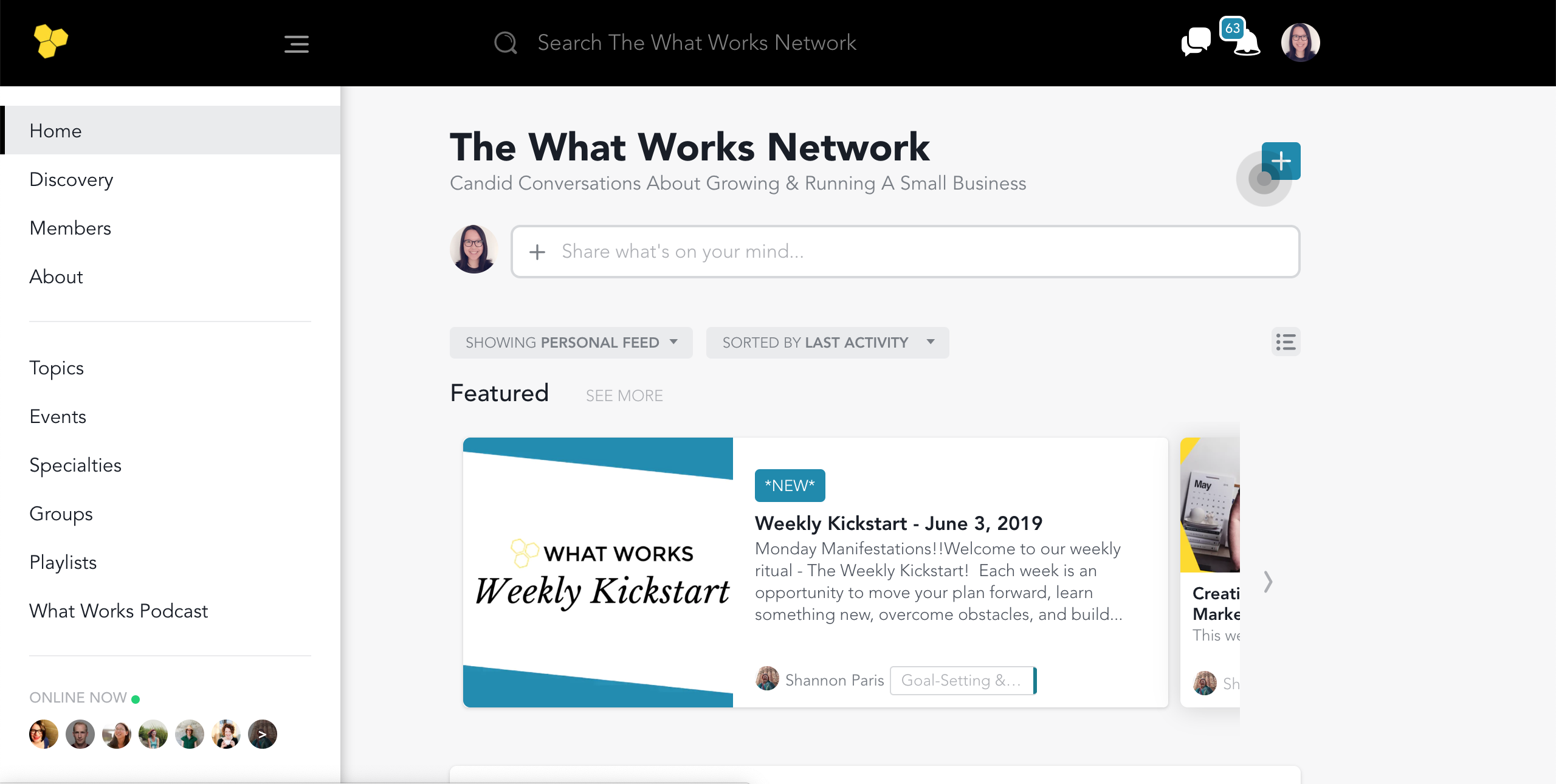The height and width of the screenshot is (784, 1556).
Task: Open the messages chat icon
Action: click(x=1195, y=41)
